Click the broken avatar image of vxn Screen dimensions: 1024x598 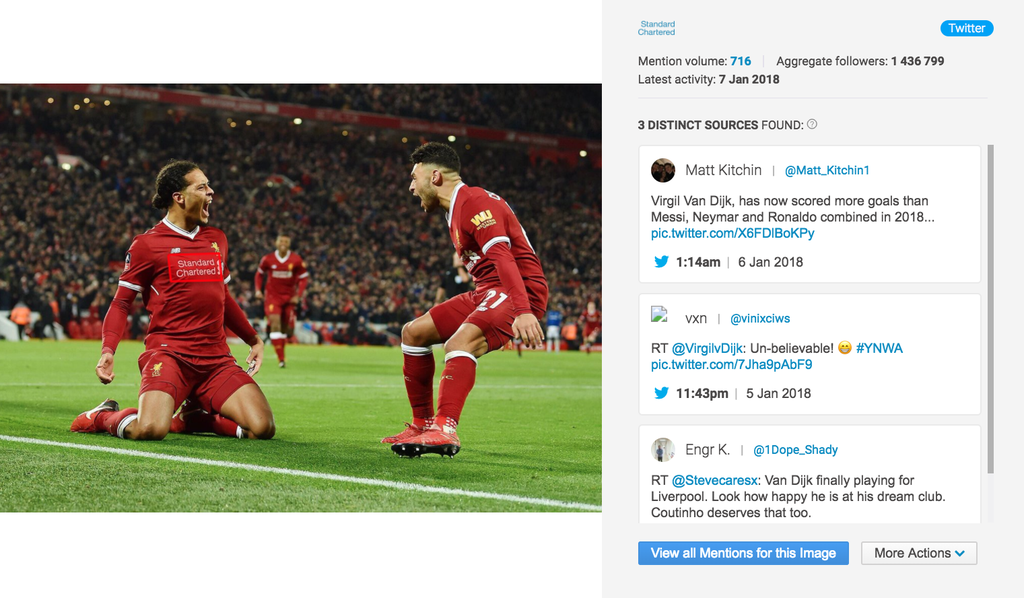click(x=659, y=315)
